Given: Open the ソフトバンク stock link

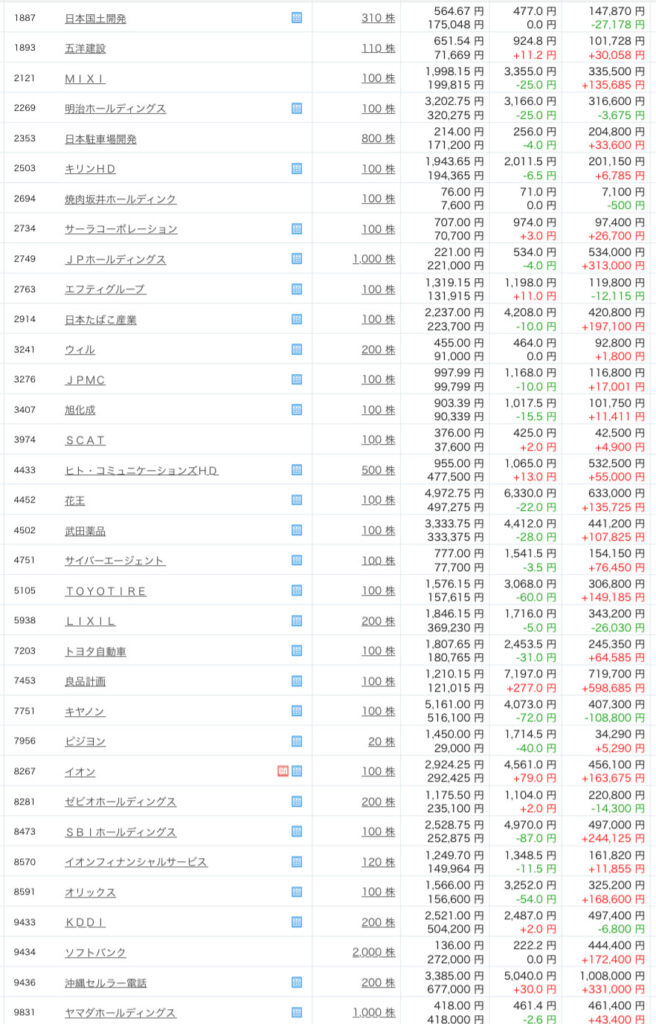Looking at the screenshot, I should [95, 953].
